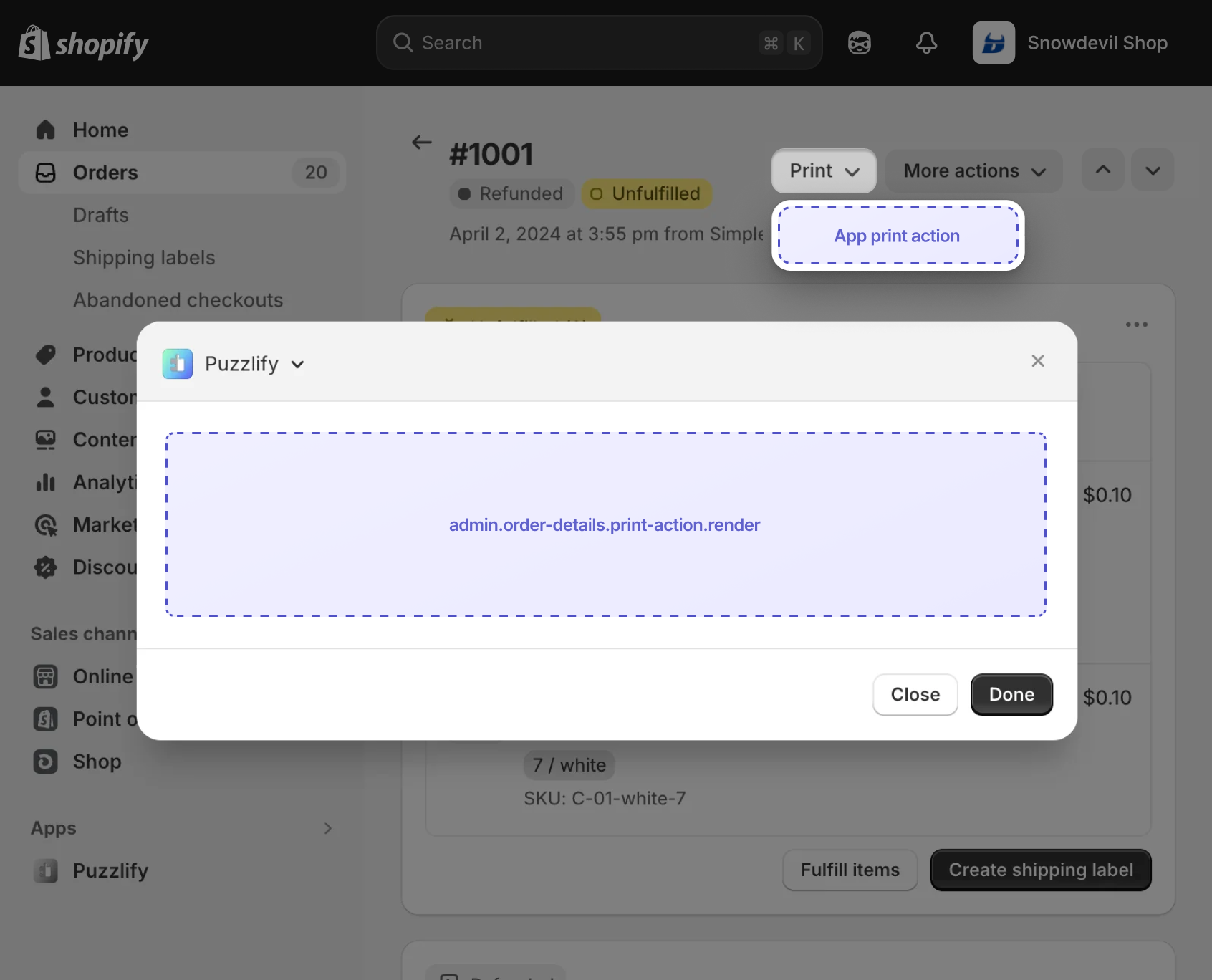Click the Content image icon
1212x980 pixels.
(x=45, y=440)
